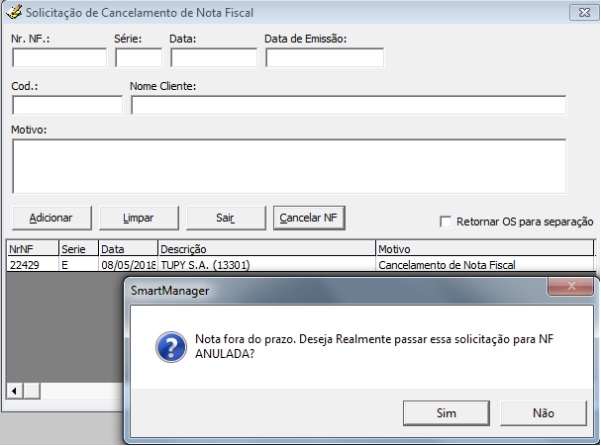Select the TUPY S.A. (13301) cell
The height and width of the screenshot is (446, 601).
267,265
